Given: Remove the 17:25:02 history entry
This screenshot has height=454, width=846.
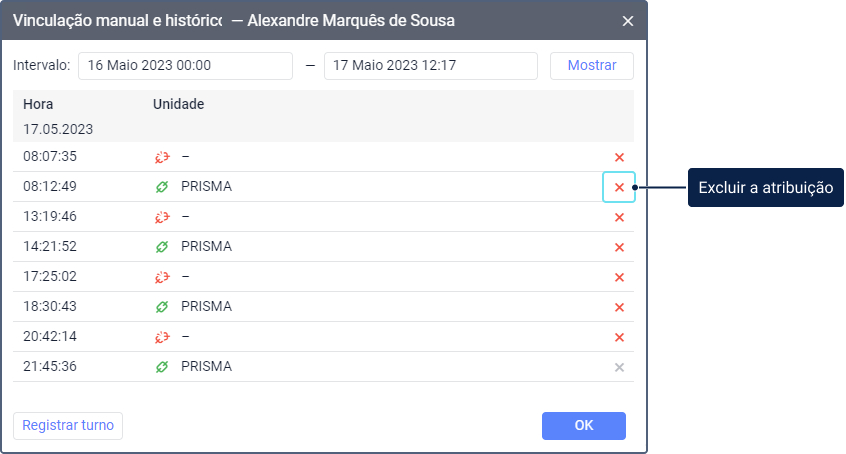Looking at the screenshot, I should (x=619, y=277).
